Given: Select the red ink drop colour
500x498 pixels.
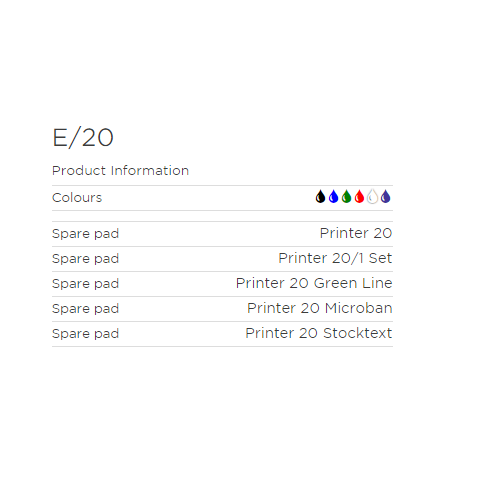Looking at the screenshot, I should click(359, 196).
